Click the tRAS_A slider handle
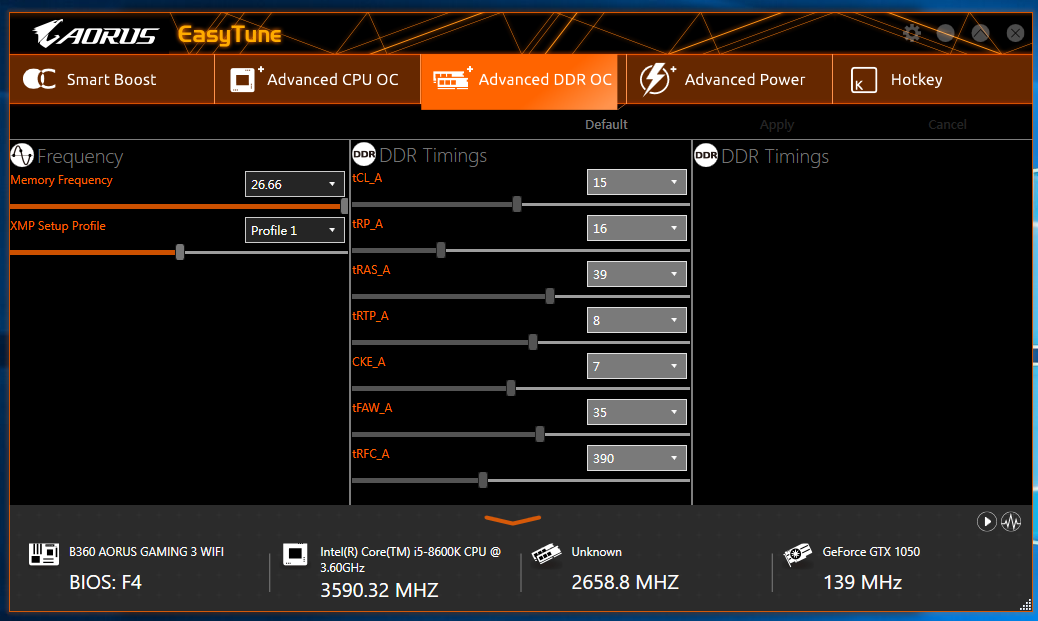1038x621 pixels. point(549,296)
